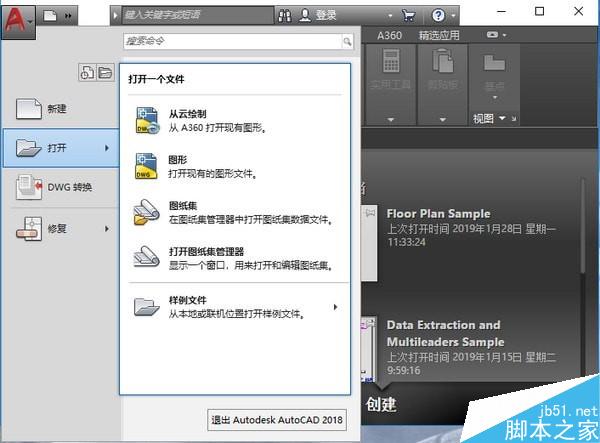Click the red AutoCAD application menu button

click(18, 22)
